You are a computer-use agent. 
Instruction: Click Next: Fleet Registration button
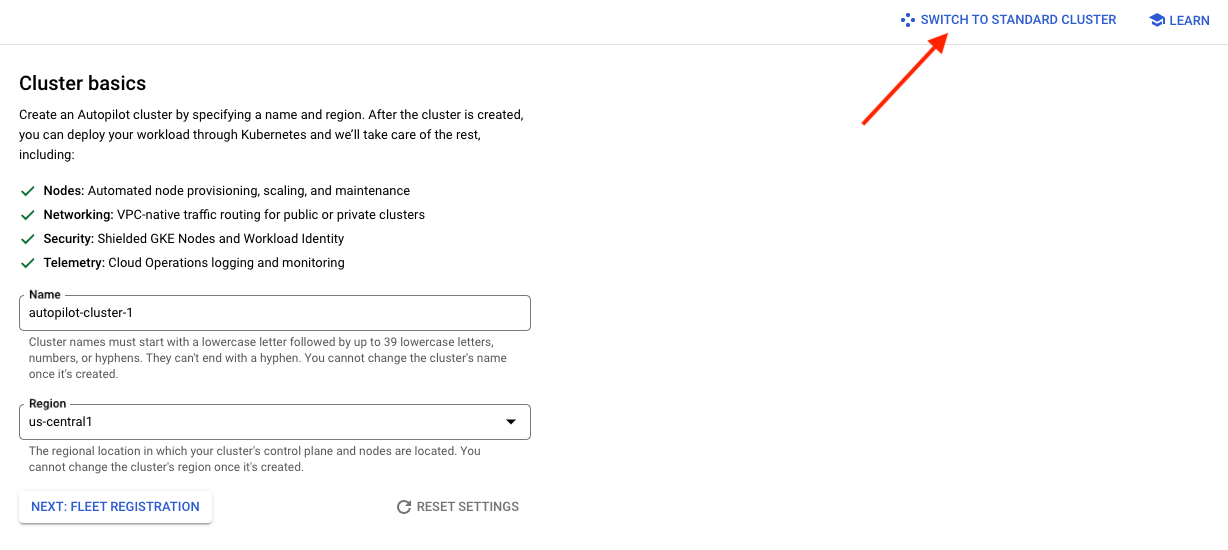115,507
